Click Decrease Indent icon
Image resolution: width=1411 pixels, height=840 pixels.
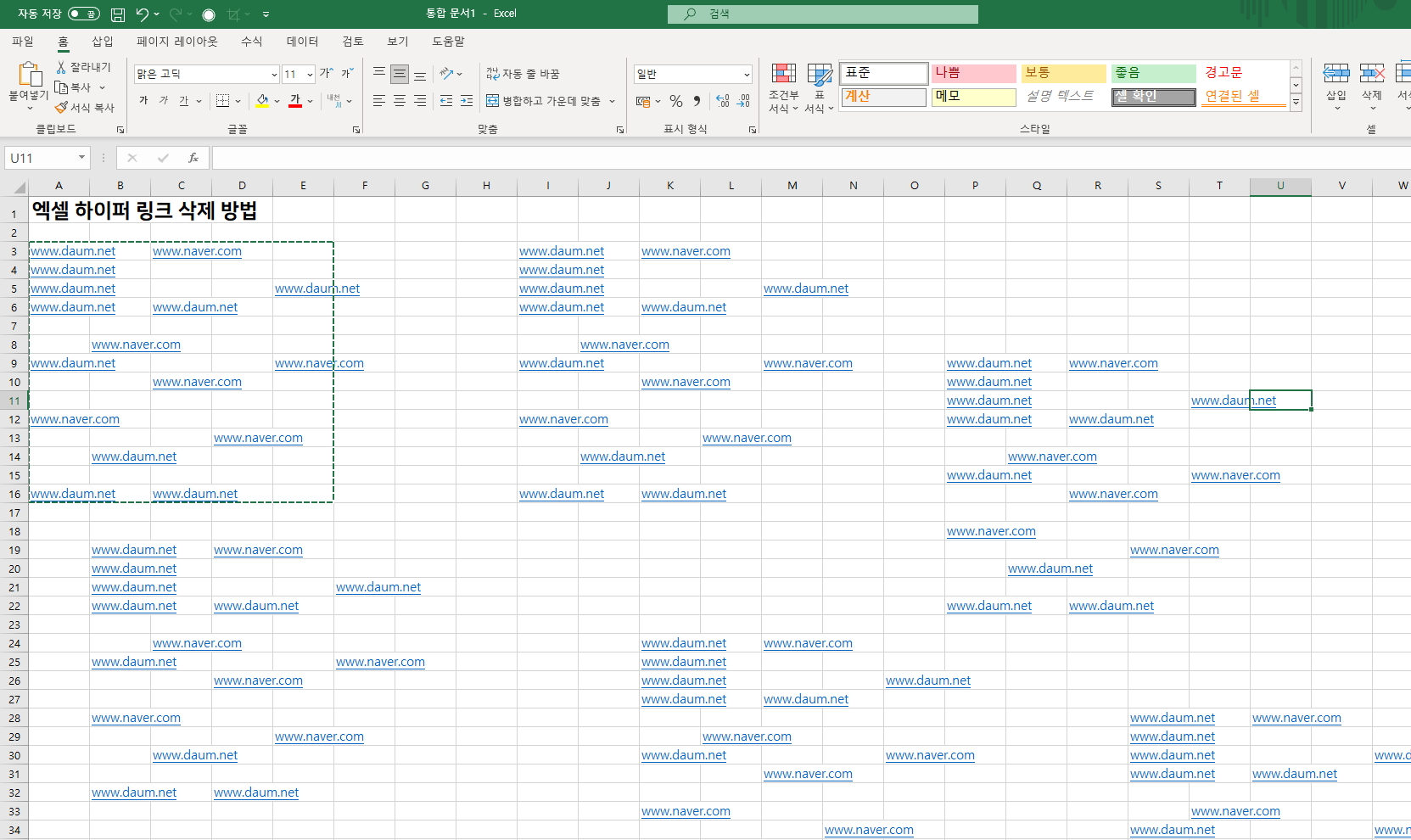click(x=446, y=101)
